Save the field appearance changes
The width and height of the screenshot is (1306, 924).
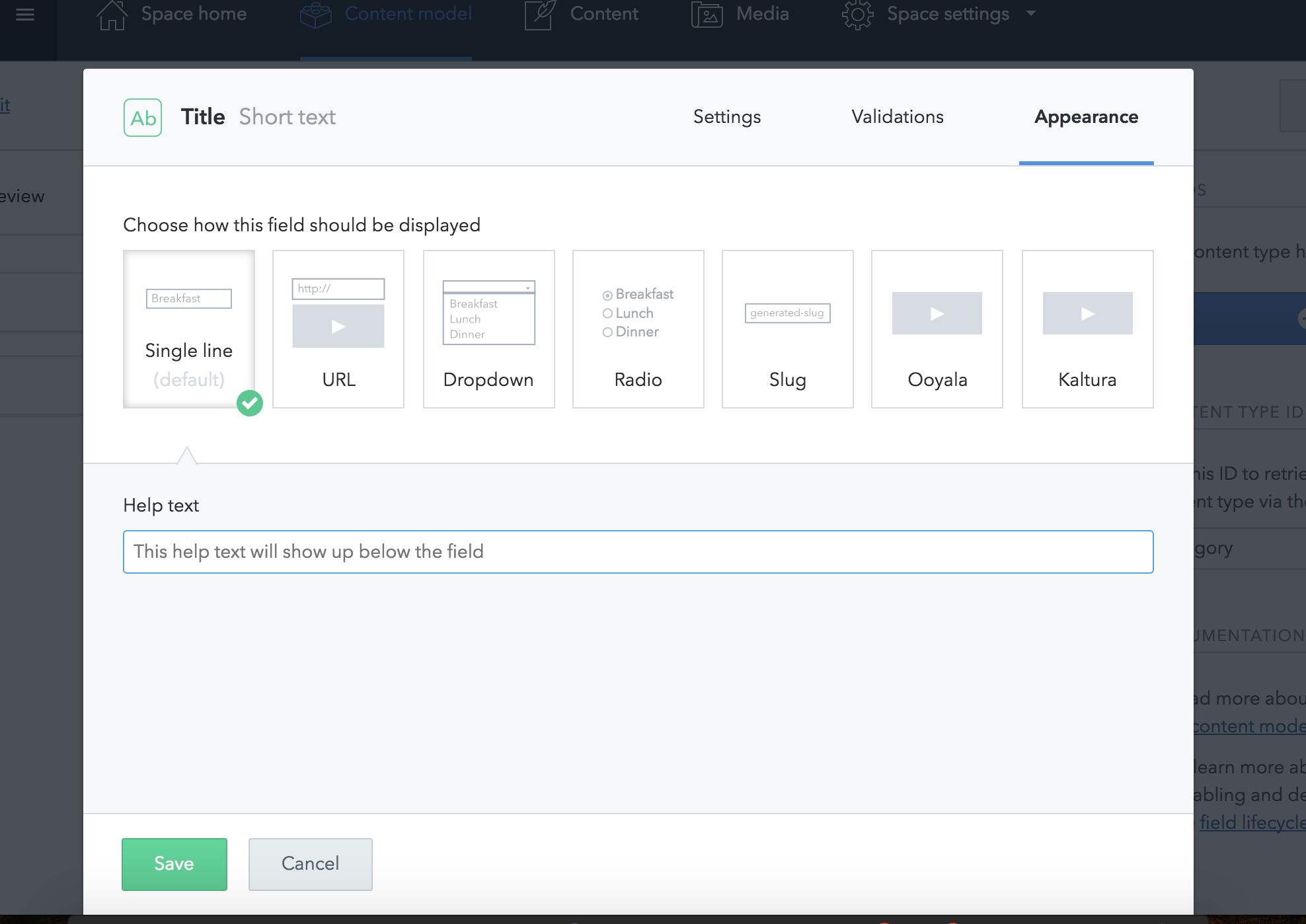pyautogui.click(x=174, y=864)
